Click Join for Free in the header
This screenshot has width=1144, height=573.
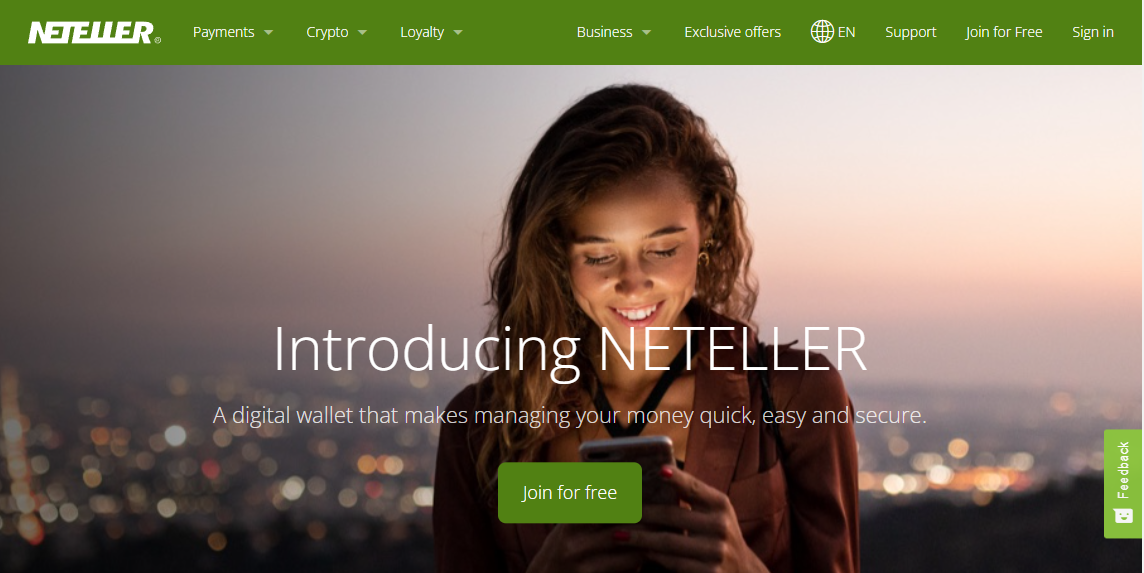pos(1004,32)
